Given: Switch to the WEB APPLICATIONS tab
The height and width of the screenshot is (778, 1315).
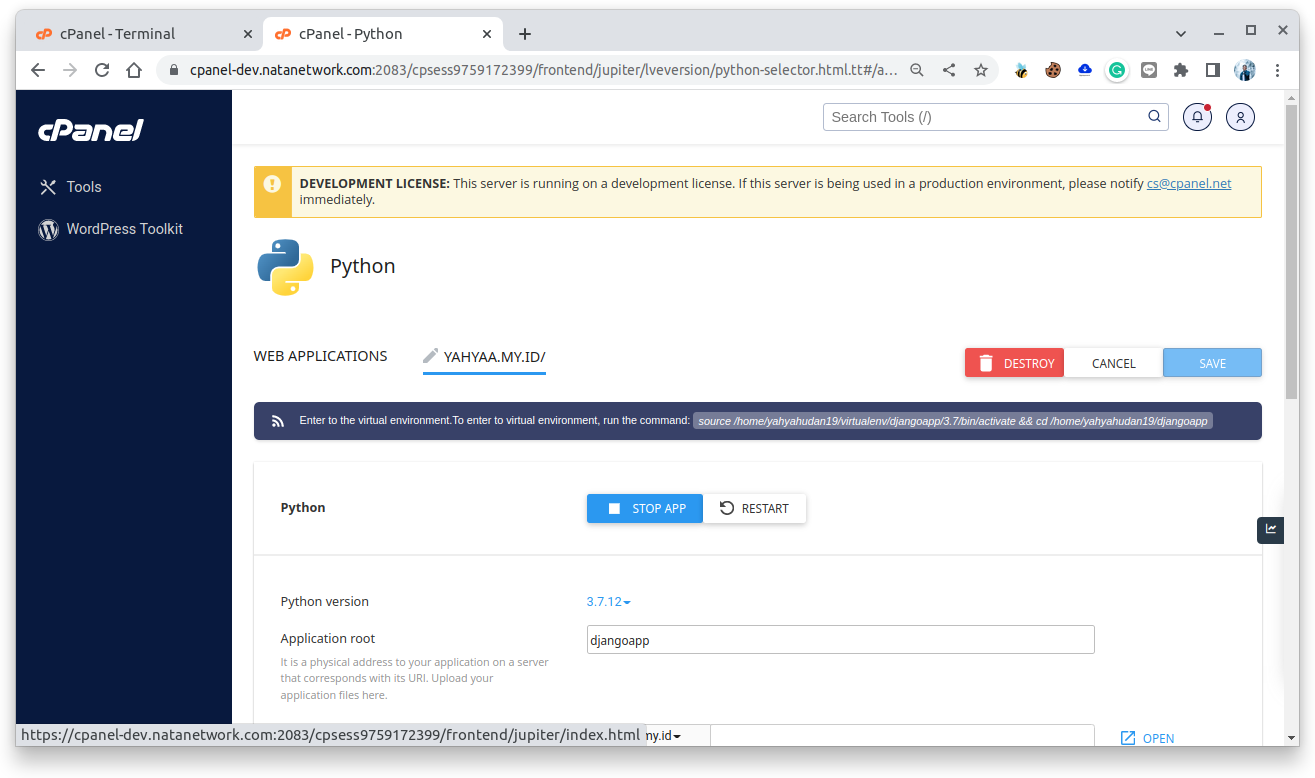Looking at the screenshot, I should tap(320, 356).
